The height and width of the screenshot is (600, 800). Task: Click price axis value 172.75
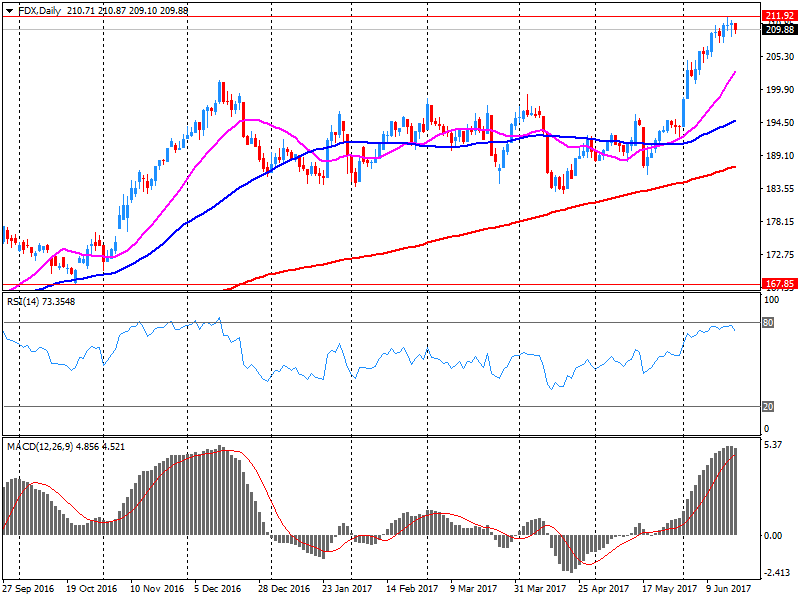point(780,255)
